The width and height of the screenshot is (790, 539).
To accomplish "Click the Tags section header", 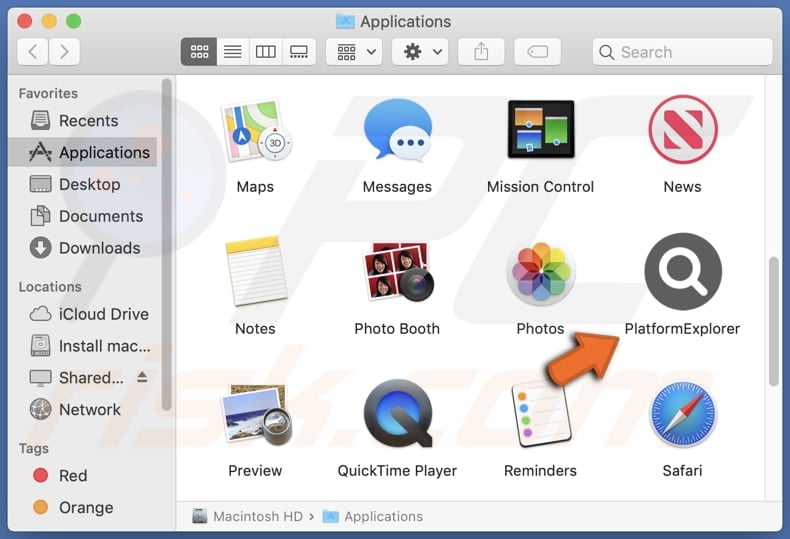I will pyautogui.click(x=34, y=448).
